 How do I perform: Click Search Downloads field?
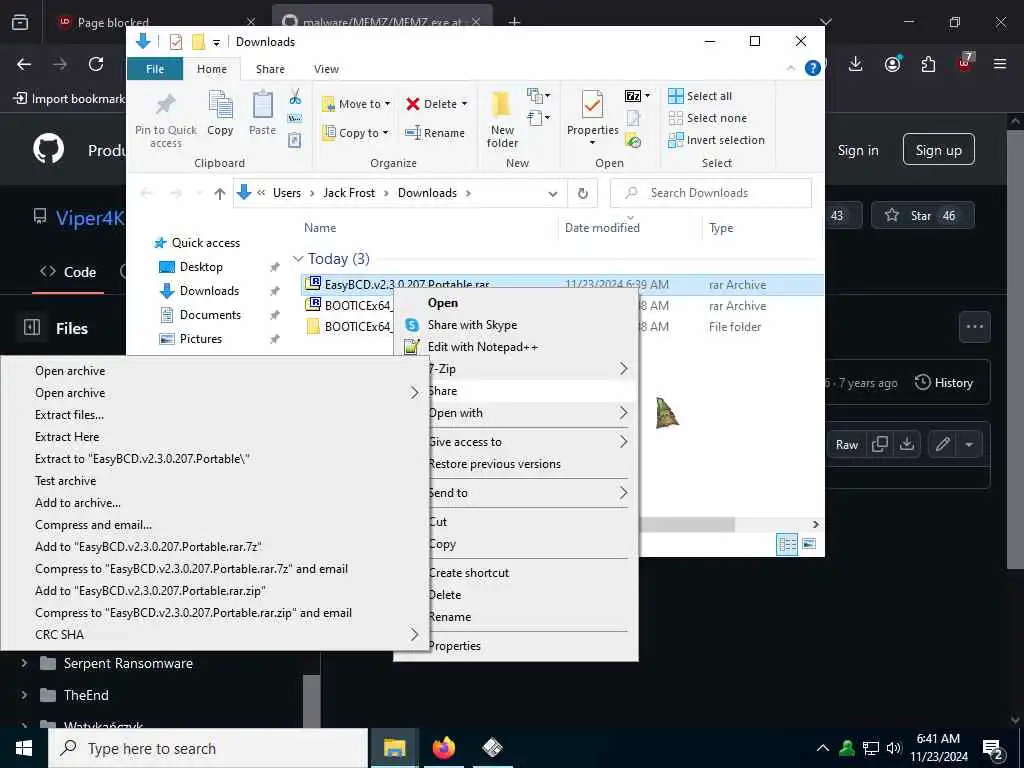point(711,193)
